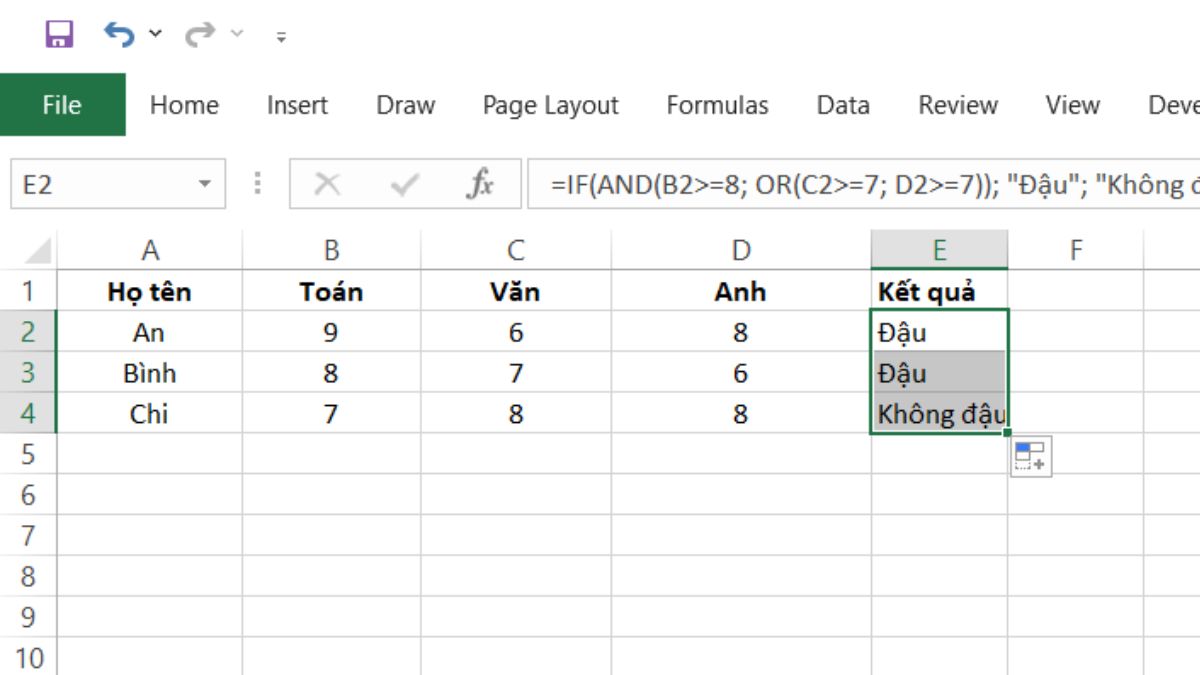Viewport: 1200px width, 675px height.
Task: Open the Page Layout tab
Action: (x=551, y=105)
